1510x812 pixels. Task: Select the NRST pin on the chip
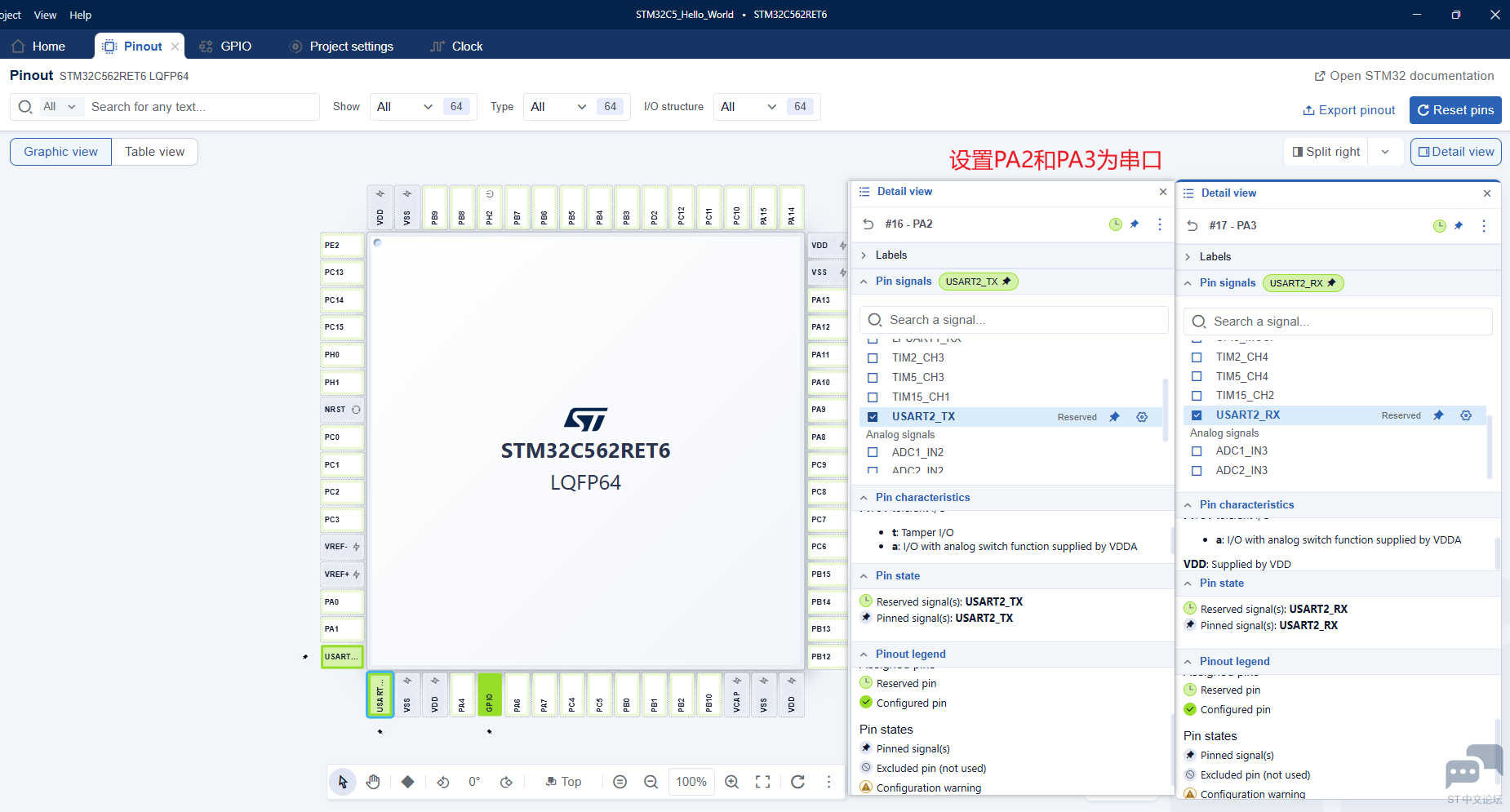[x=342, y=410]
